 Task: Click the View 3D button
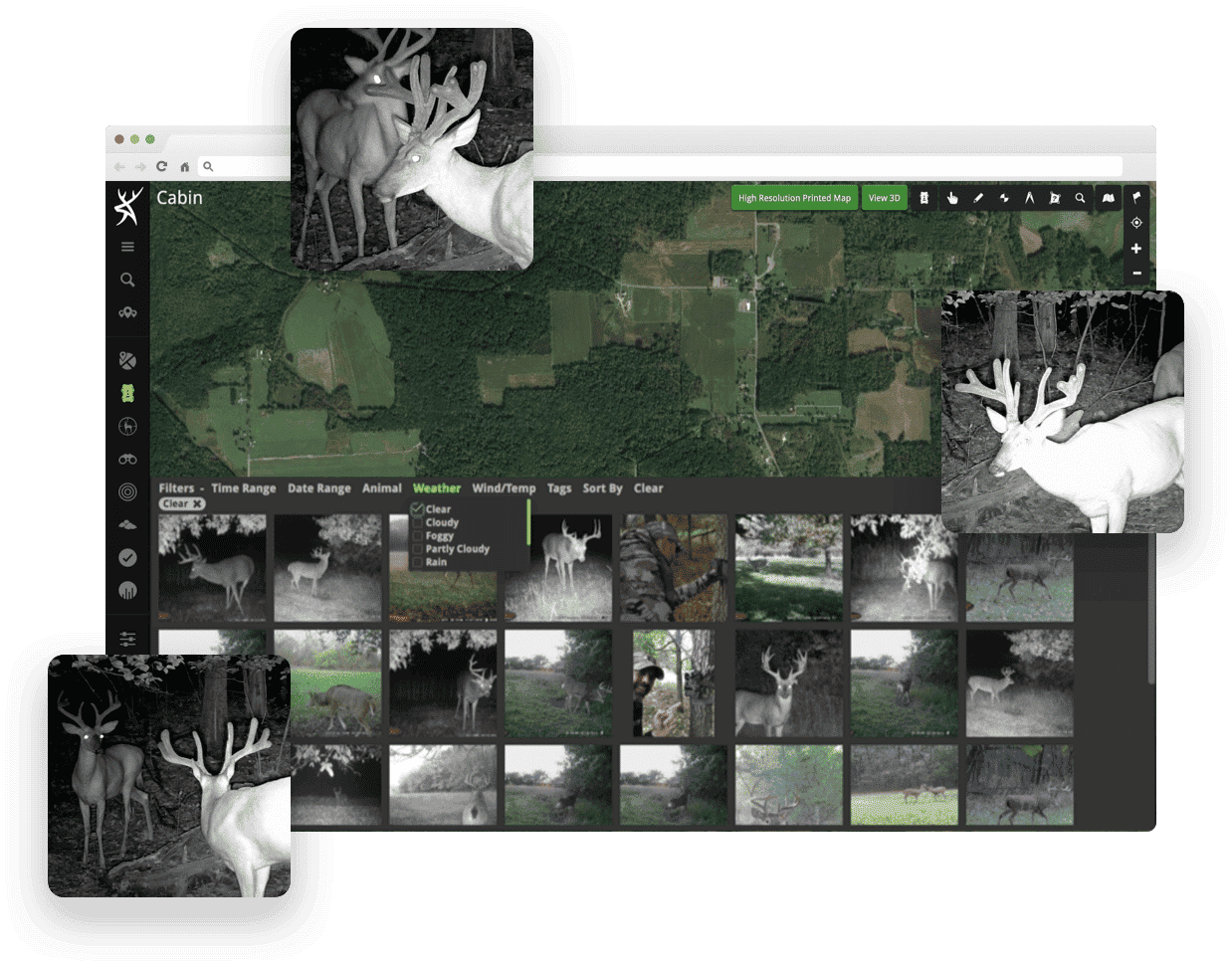coord(884,198)
